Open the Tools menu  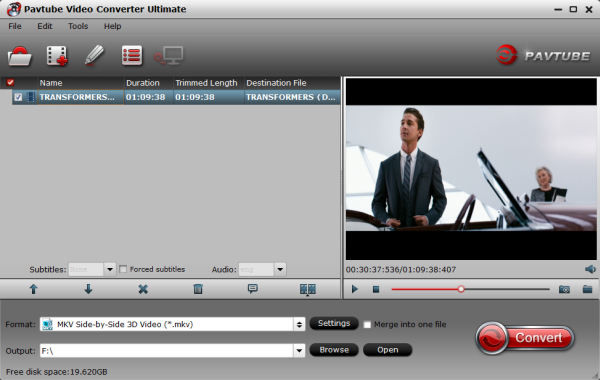[x=78, y=26]
